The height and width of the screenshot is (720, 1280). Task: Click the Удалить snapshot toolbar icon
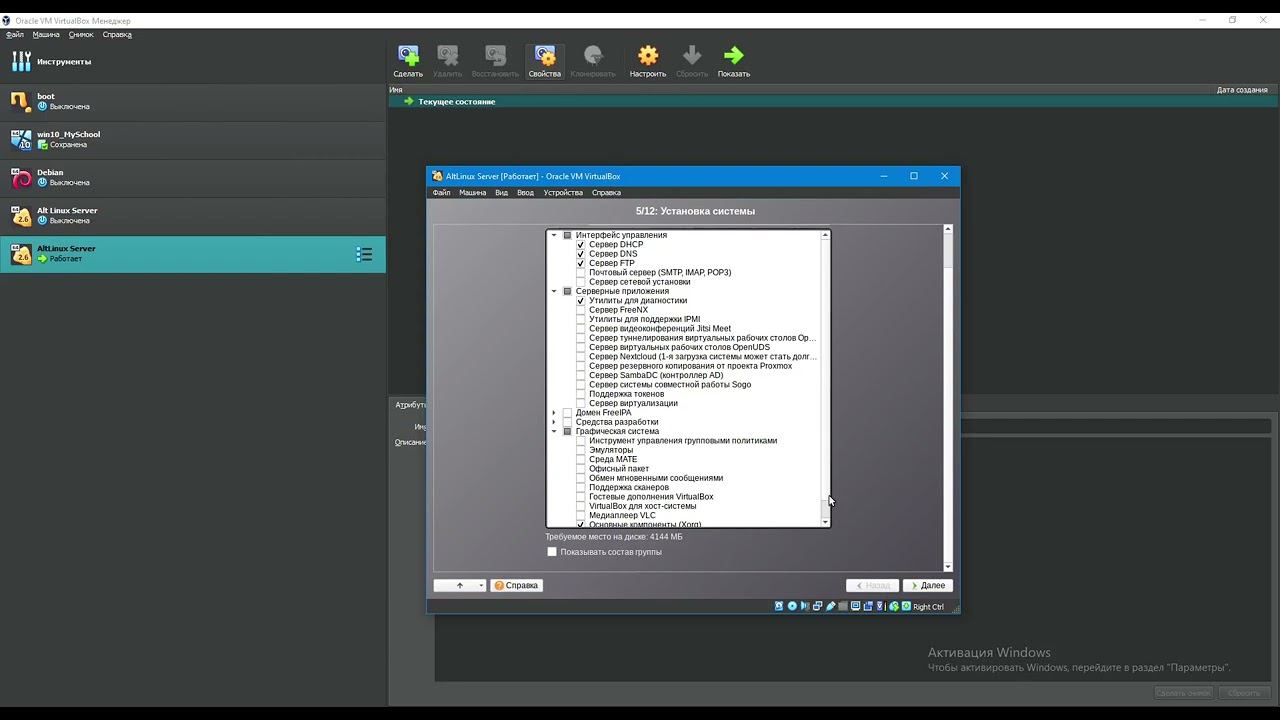tap(448, 55)
